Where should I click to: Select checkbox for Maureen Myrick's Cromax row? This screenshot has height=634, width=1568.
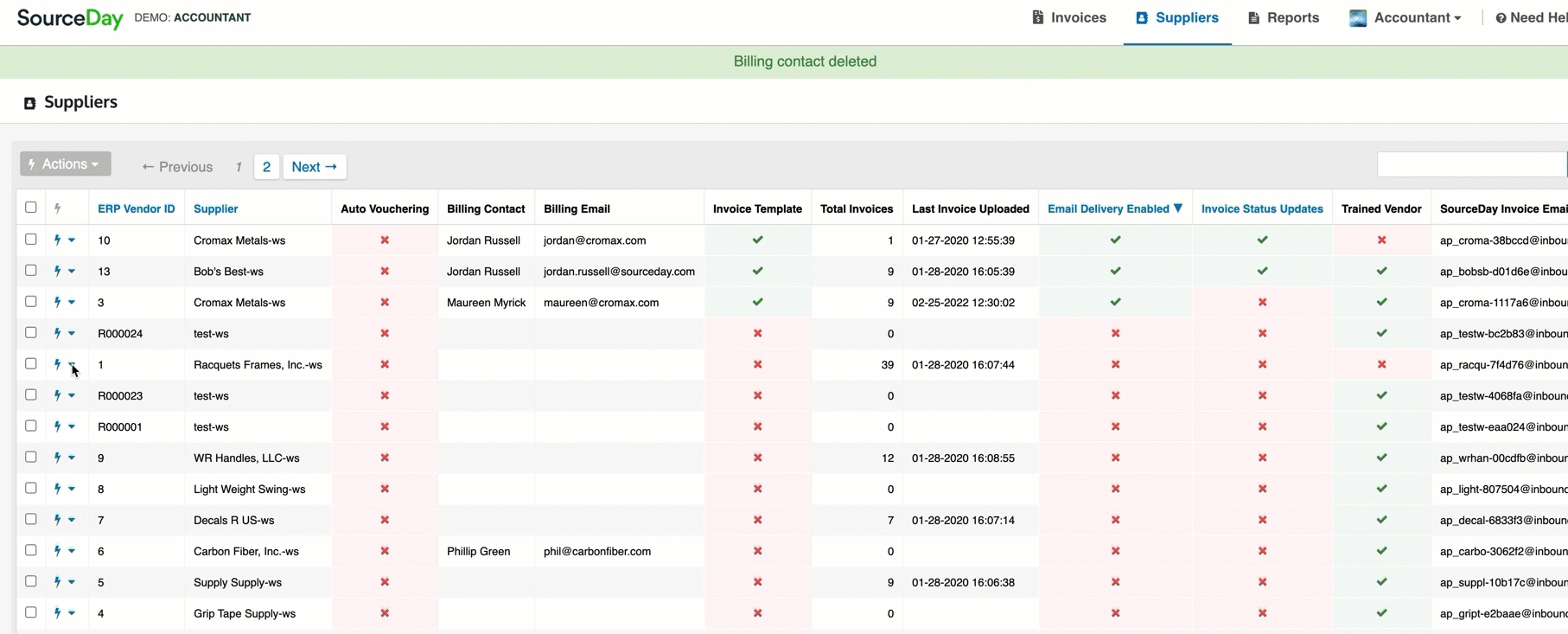(31, 302)
